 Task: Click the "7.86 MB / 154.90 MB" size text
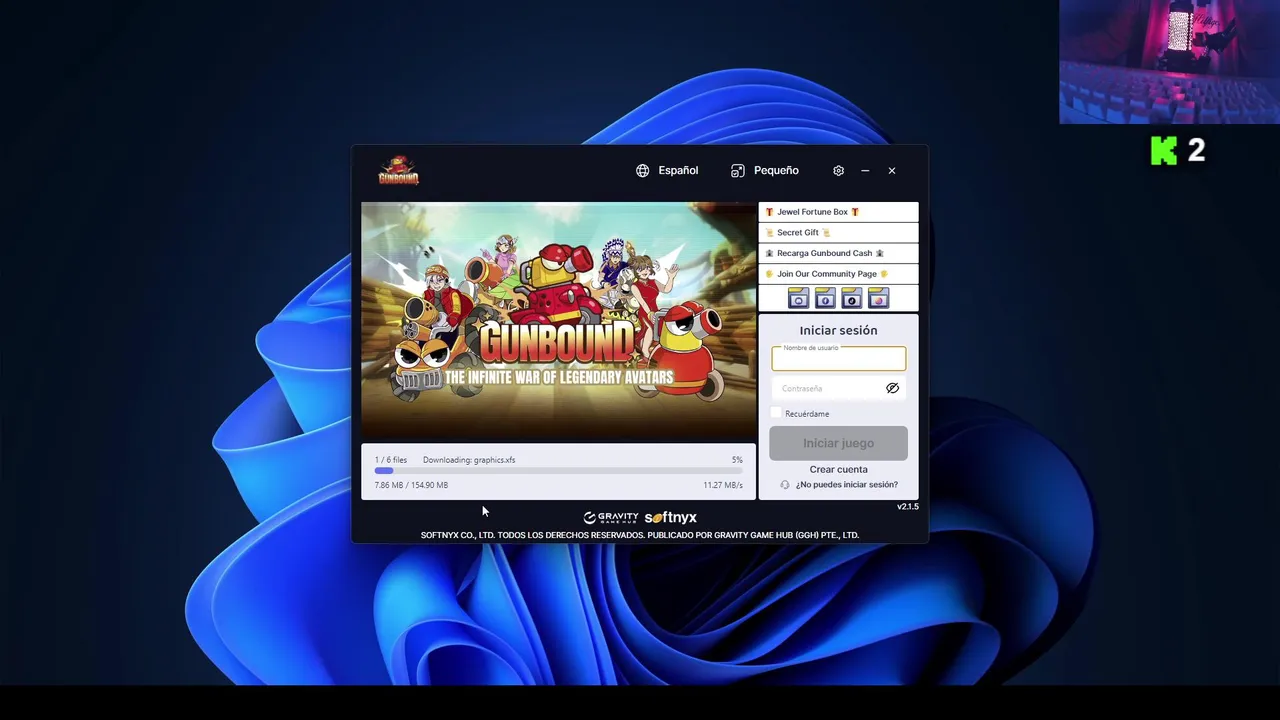411,485
